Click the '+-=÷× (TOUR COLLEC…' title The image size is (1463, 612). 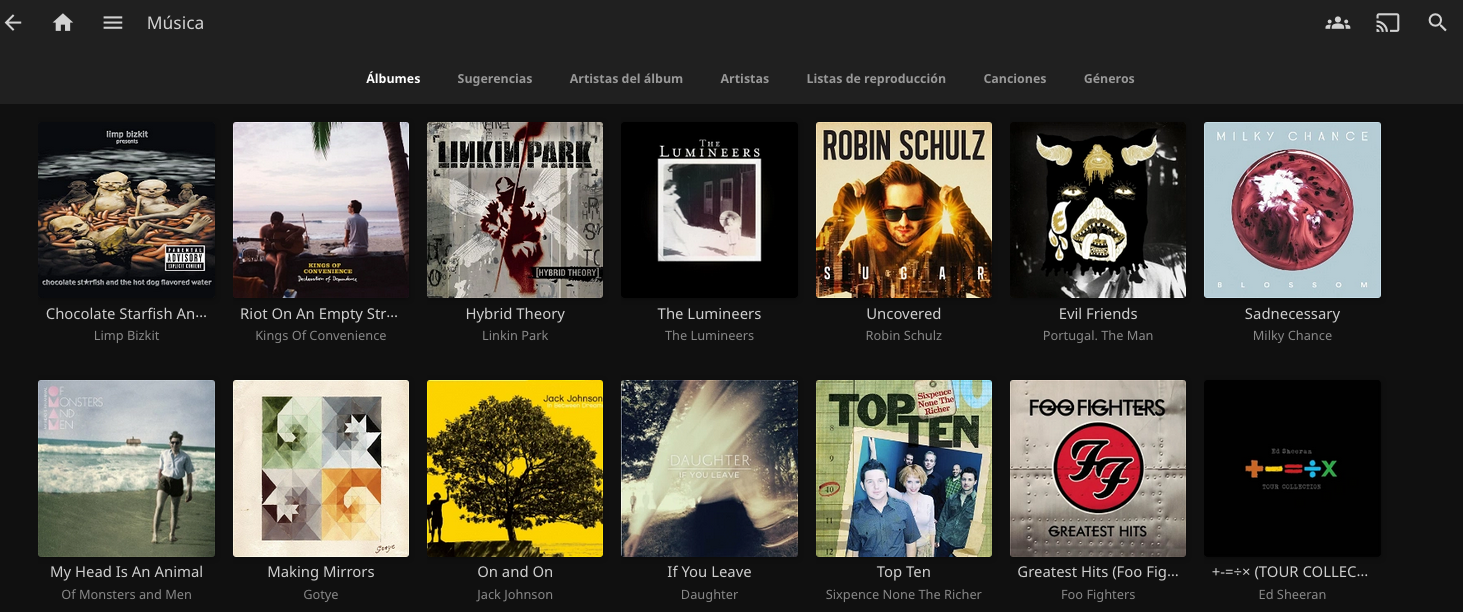click(x=1292, y=572)
